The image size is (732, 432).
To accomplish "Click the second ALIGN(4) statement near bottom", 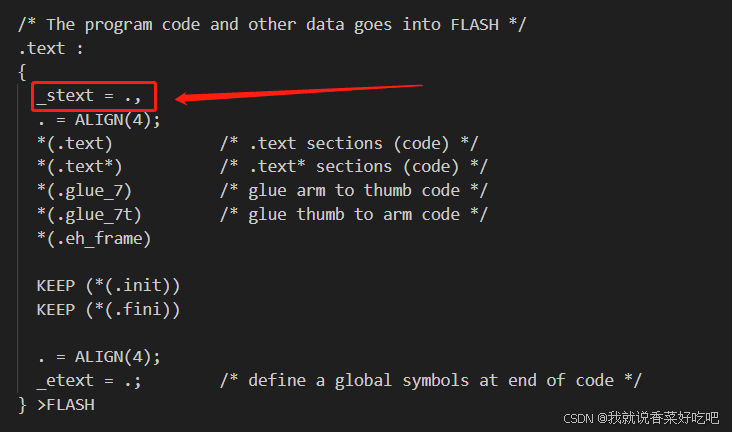I will (99, 357).
